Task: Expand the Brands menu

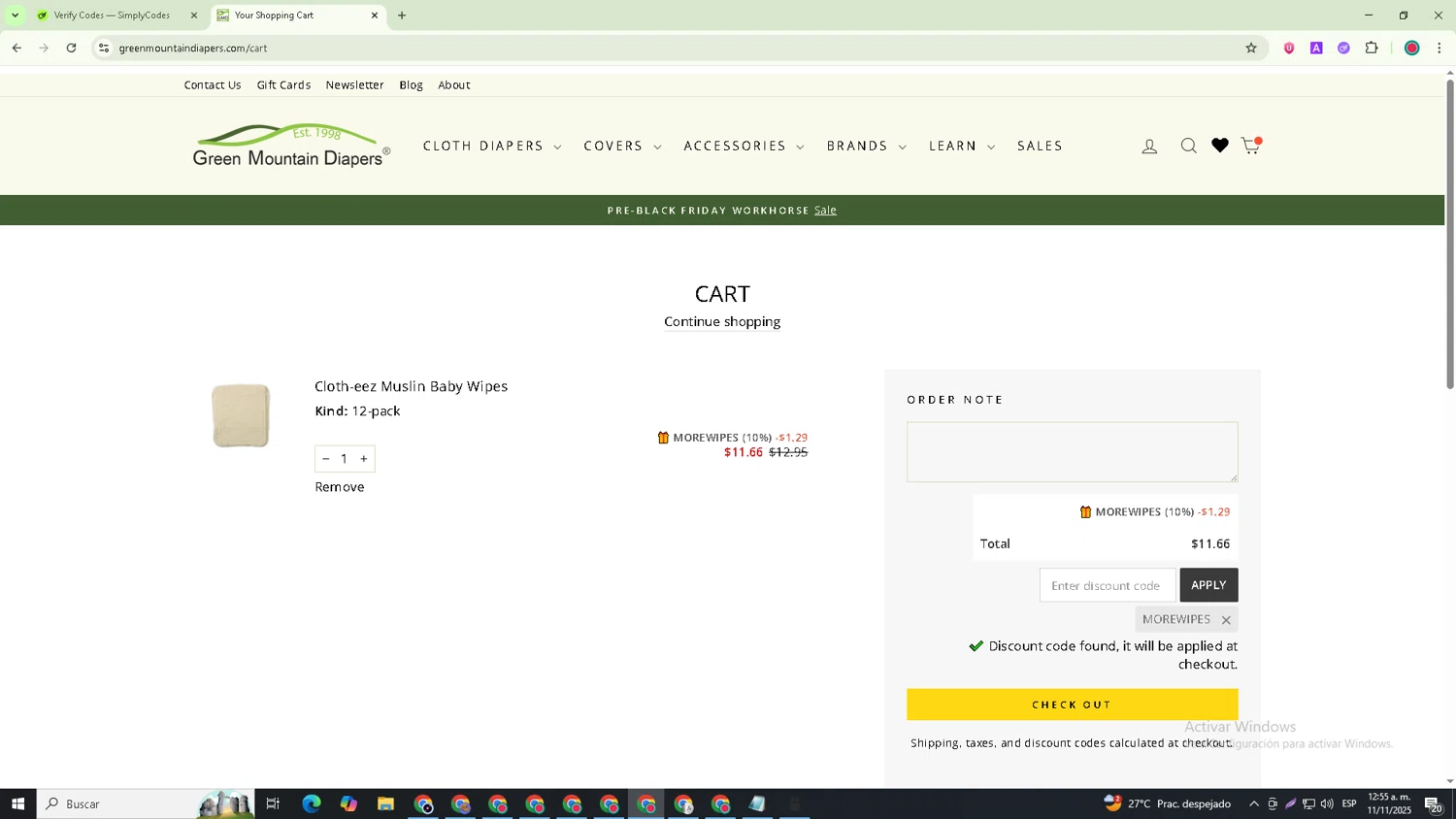Action: (x=867, y=147)
